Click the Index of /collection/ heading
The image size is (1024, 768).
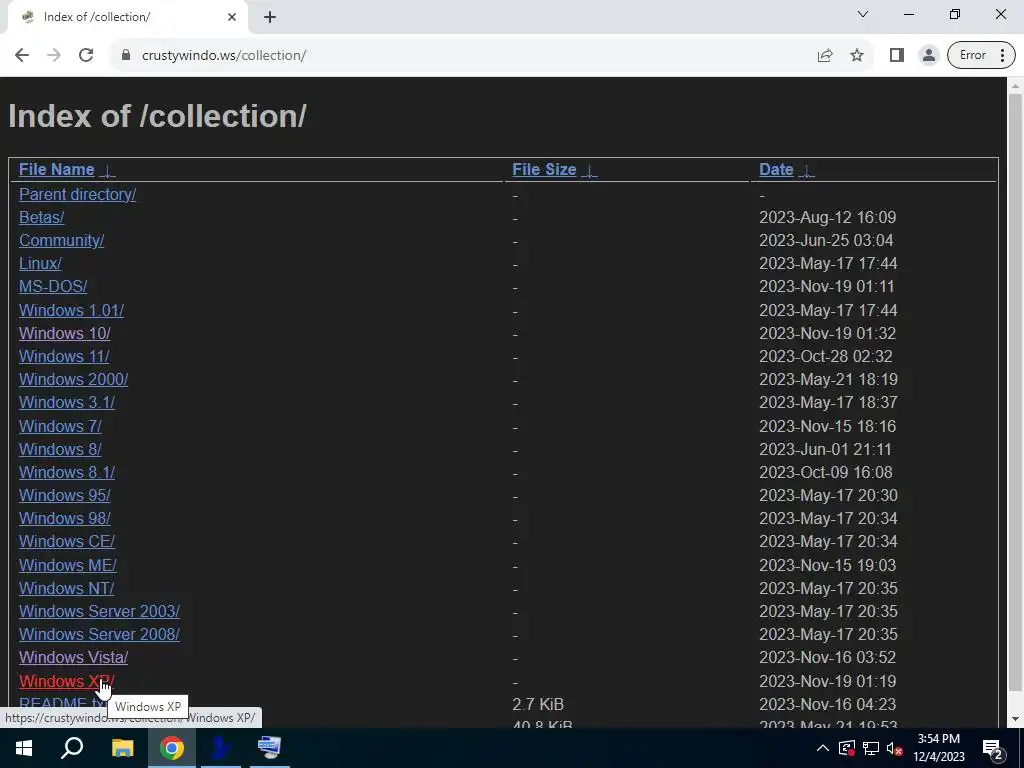tap(157, 116)
